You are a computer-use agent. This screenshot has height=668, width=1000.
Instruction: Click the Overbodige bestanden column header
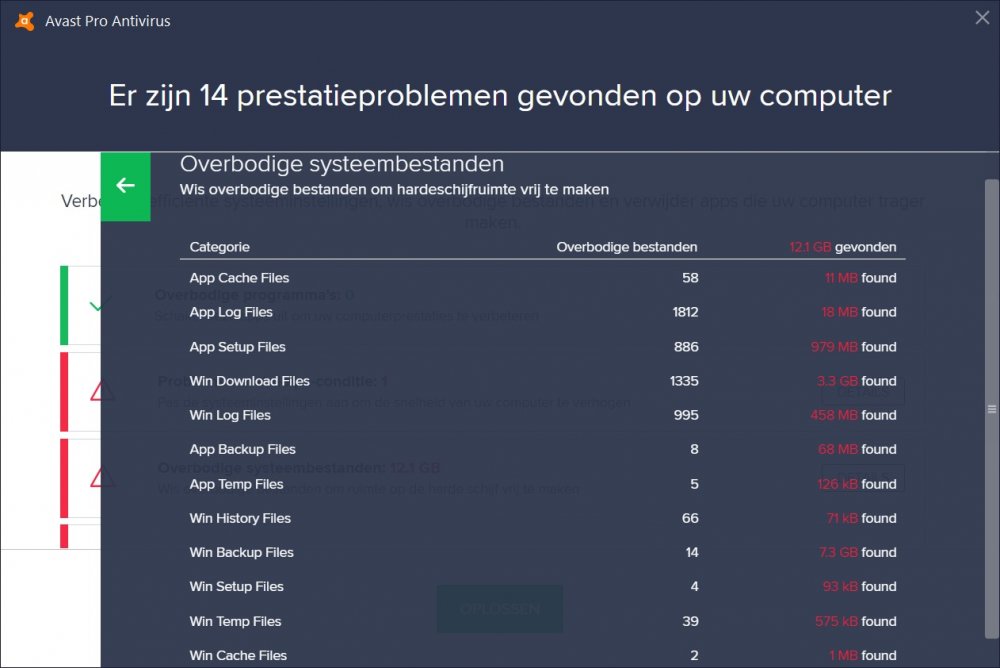tap(626, 247)
